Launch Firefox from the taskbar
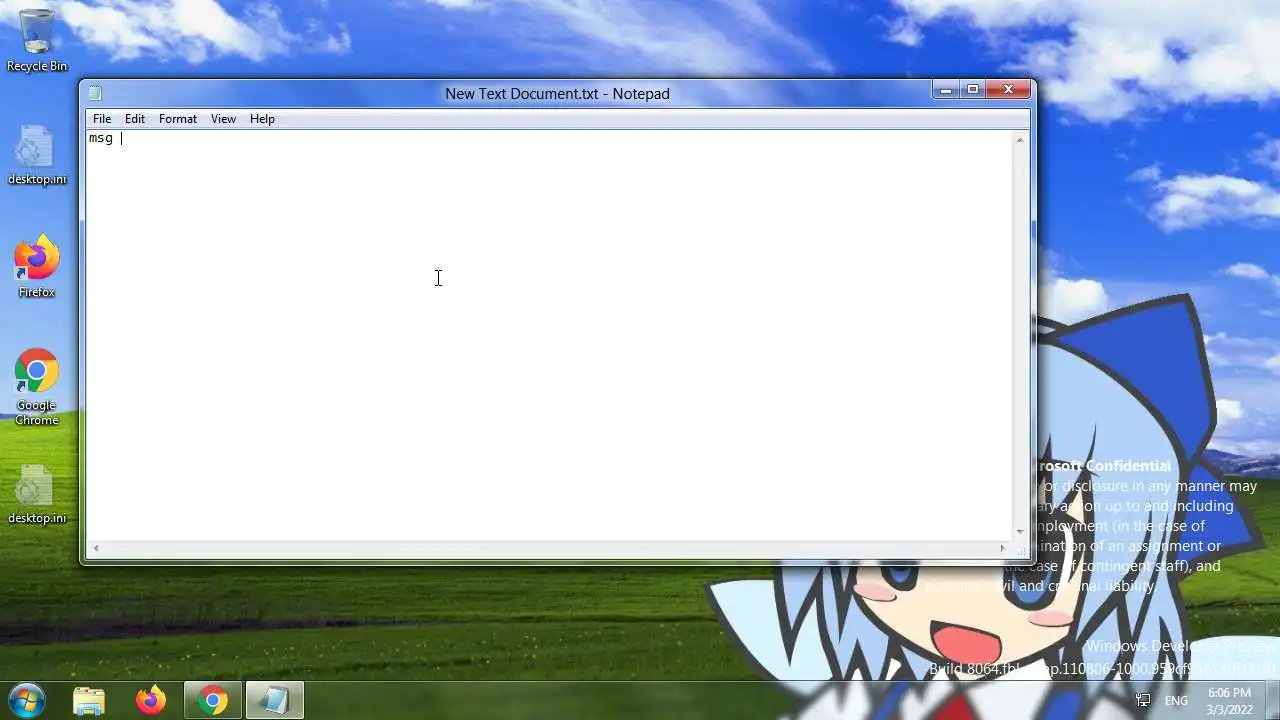 [151, 700]
